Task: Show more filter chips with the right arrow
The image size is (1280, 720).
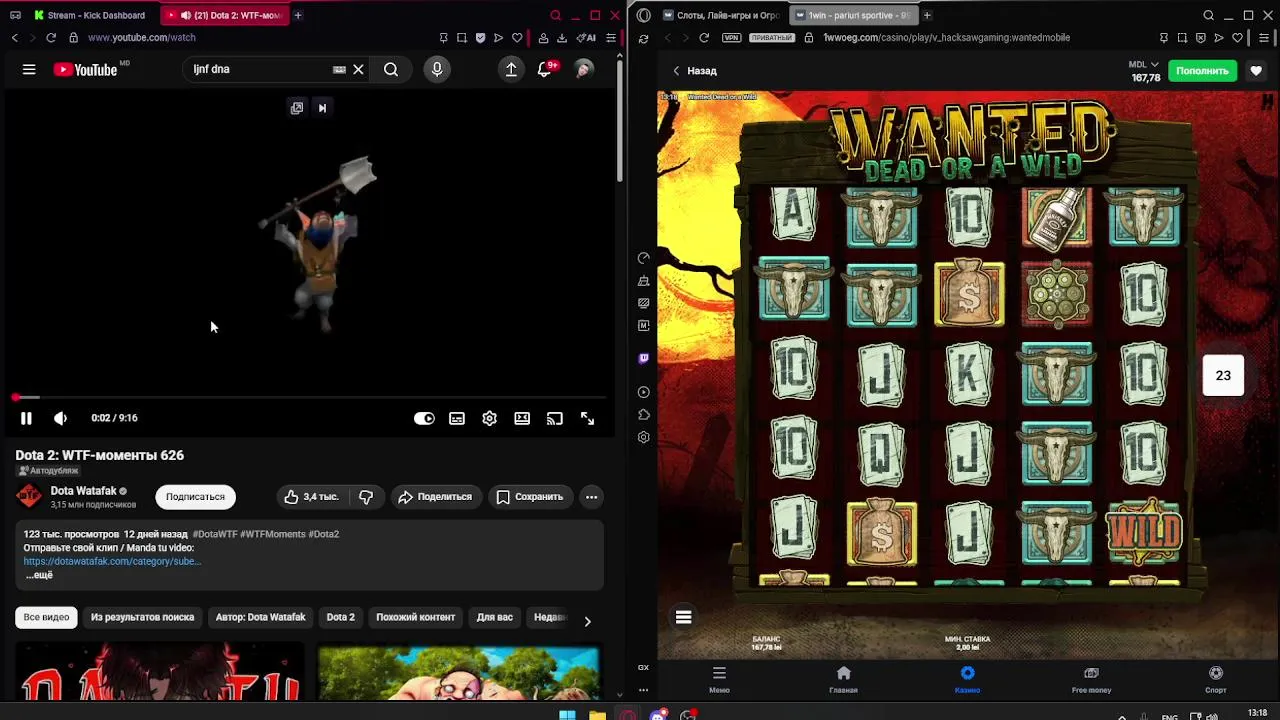Action: (x=587, y=621)
